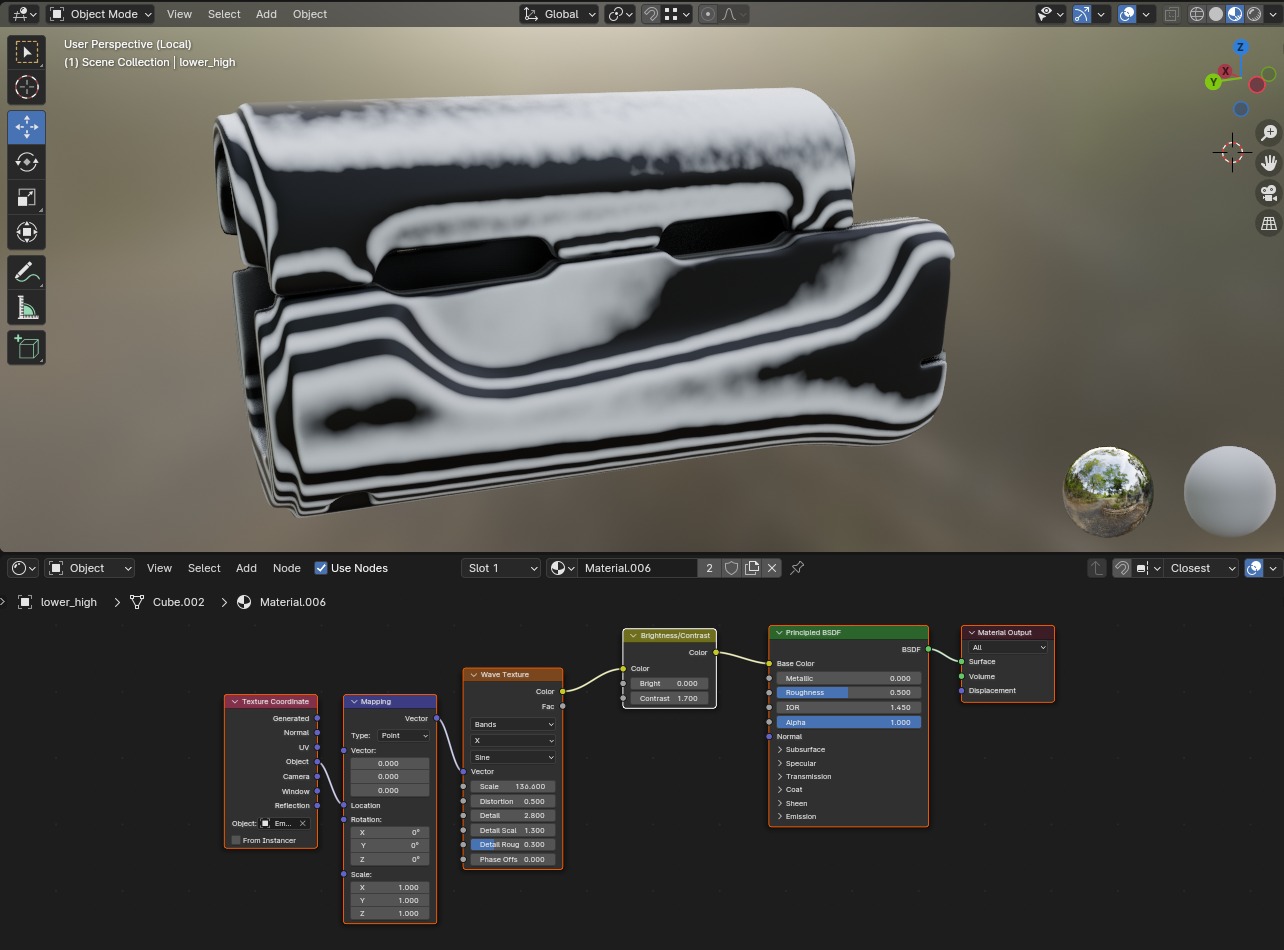Select the Measure tool
1284x950 pixels.
27,309
